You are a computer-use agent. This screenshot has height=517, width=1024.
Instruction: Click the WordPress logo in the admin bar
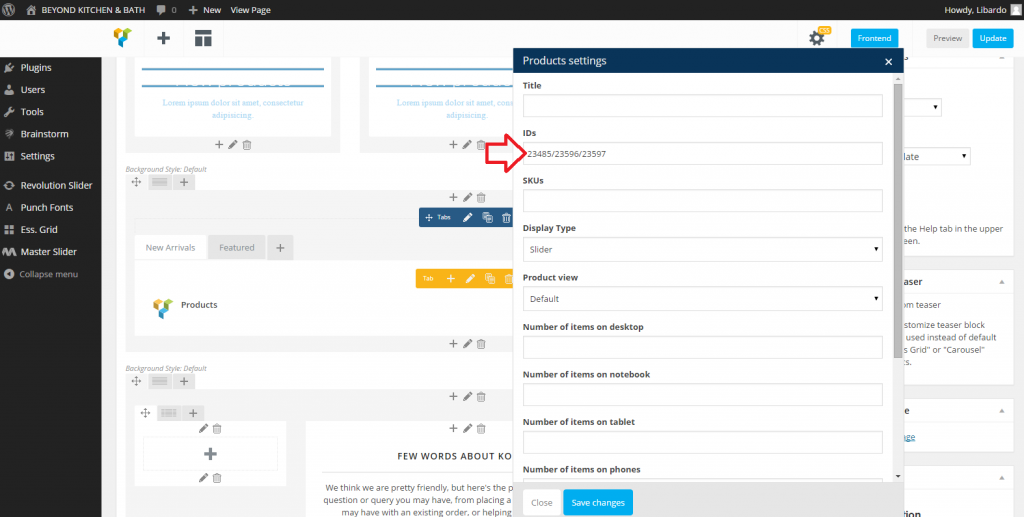(10, 9)
